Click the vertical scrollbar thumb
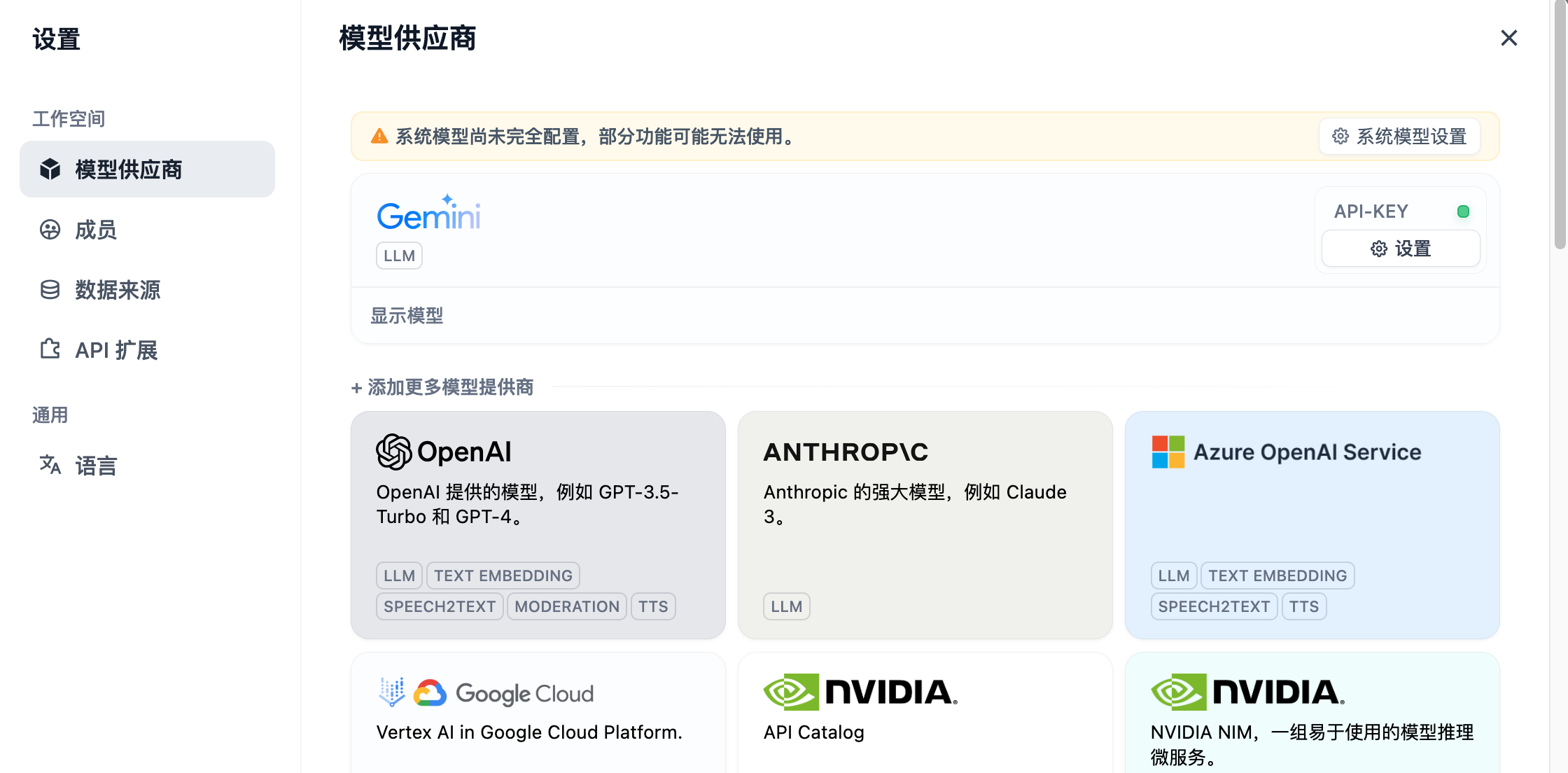1568x773 pixels. click(x=1560, y=125)
